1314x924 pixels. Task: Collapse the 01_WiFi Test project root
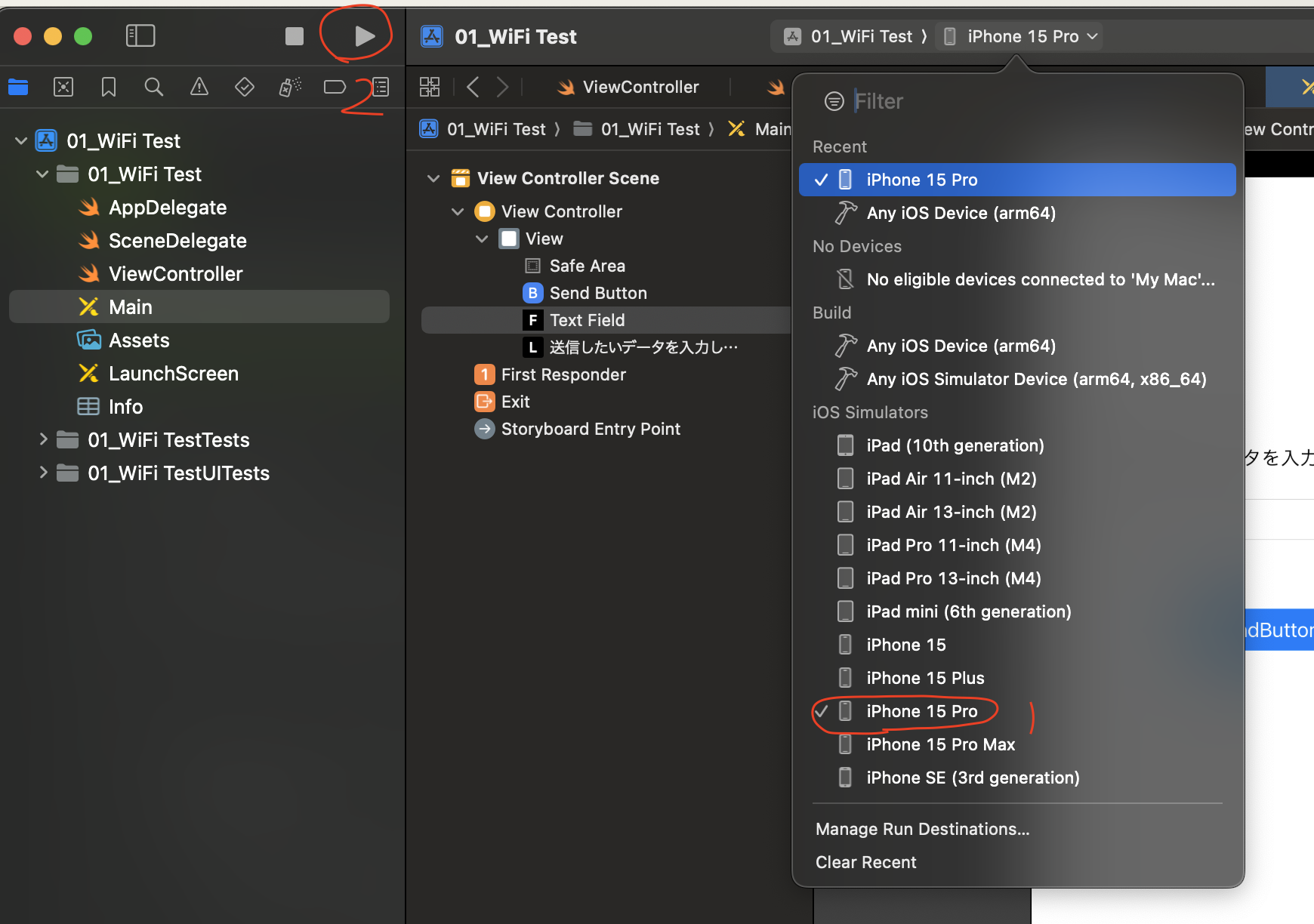(21, 141)
